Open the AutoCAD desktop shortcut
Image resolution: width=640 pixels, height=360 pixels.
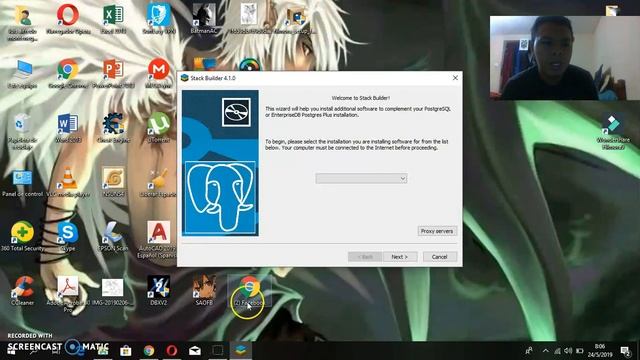pos(158,240)
